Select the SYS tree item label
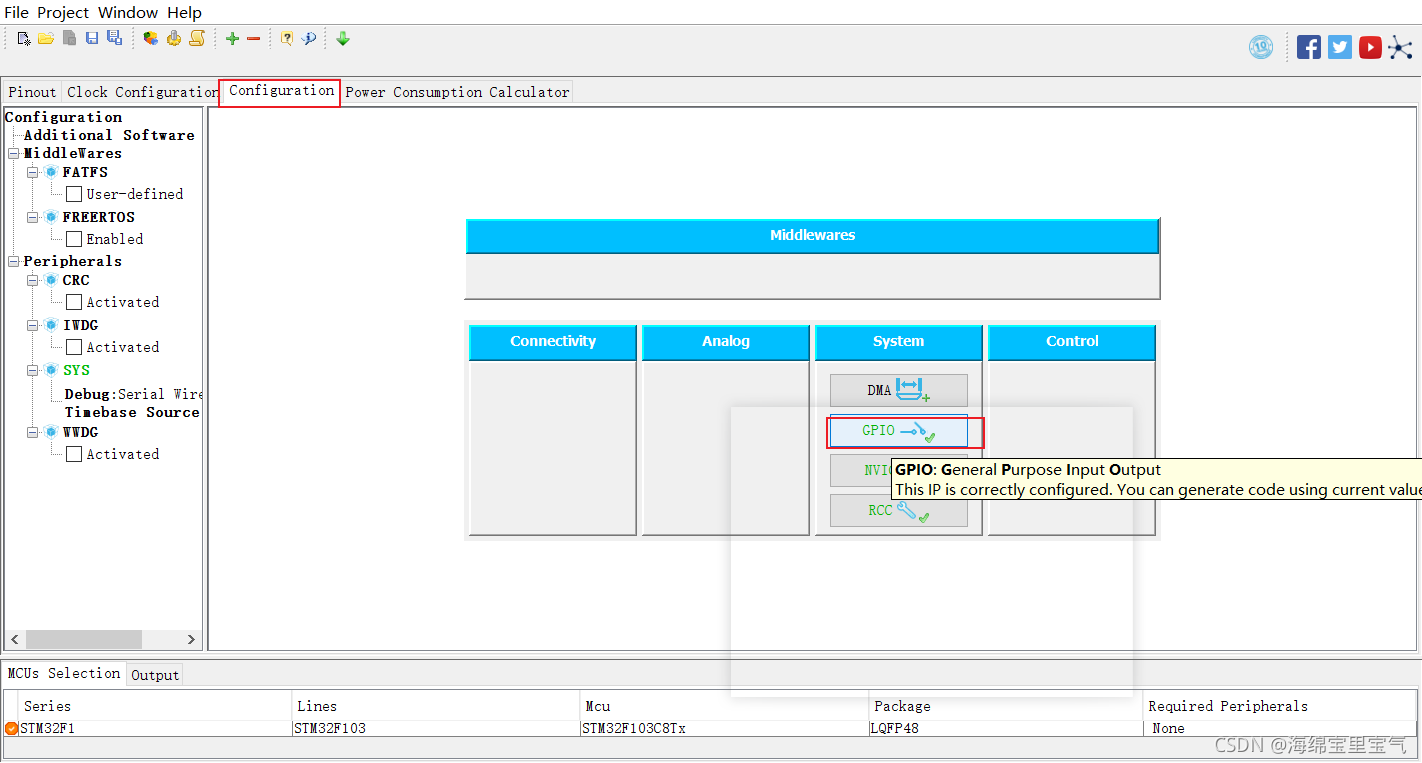Viewport: 1422px width, 763px height. click(76, 370)
